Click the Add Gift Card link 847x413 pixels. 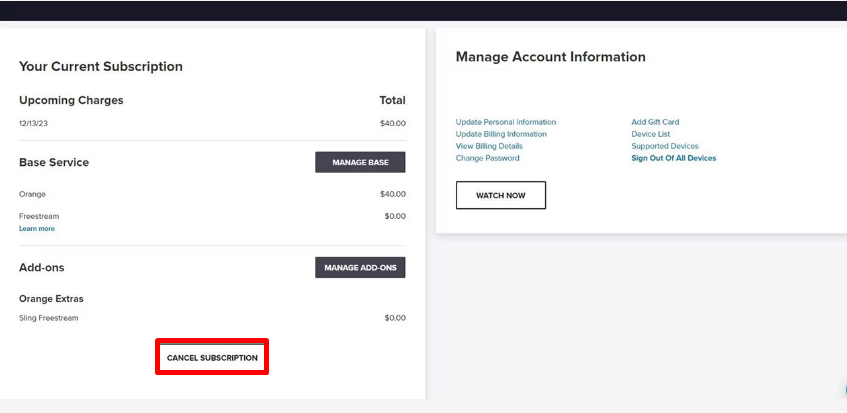pyautogui.click(x=655, y=122)
